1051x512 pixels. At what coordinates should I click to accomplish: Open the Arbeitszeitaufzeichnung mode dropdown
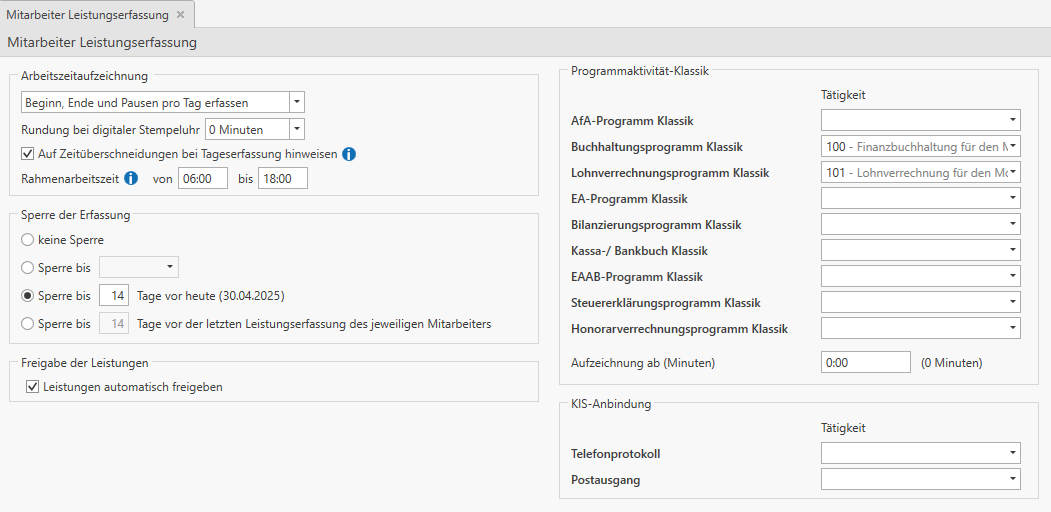click(296, 102)
